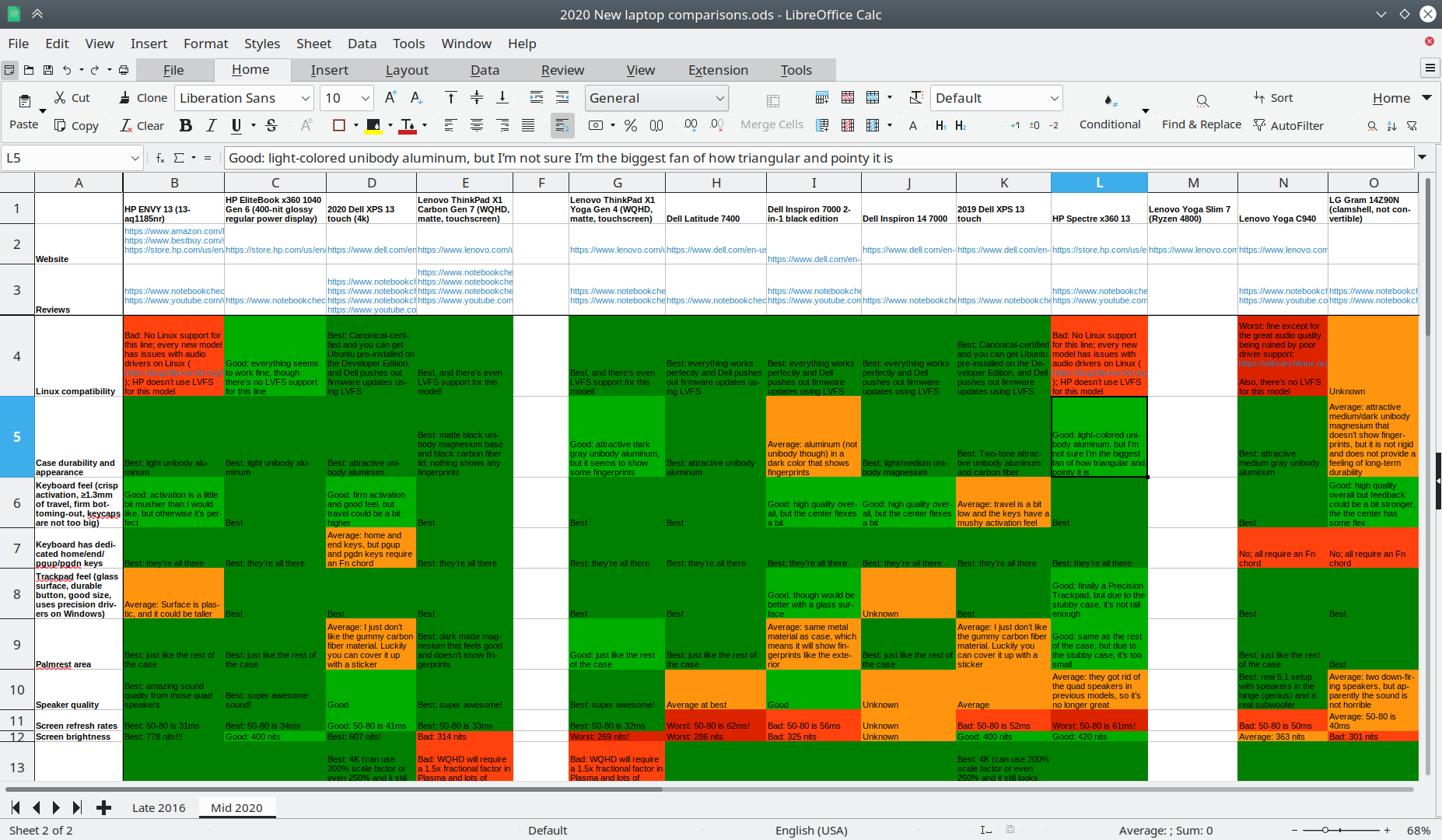The width and height of the screenshot is (1442, 840).
Task: Switch to the Late 2016 sheet tab
Action: (x=158, y=808)
